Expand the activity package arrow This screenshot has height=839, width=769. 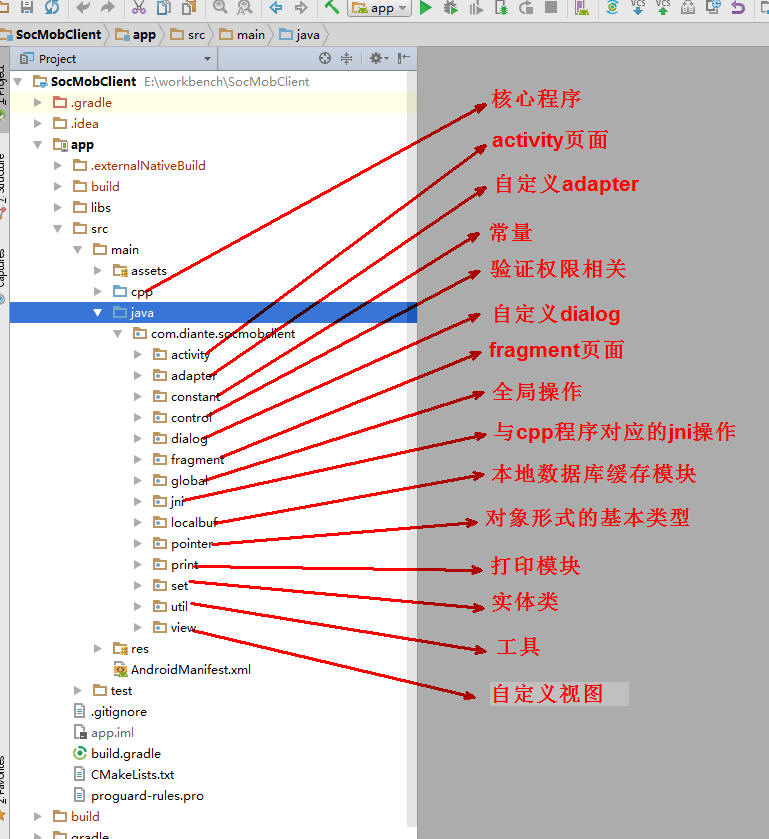pyautogui.click(x=138, y=354)
